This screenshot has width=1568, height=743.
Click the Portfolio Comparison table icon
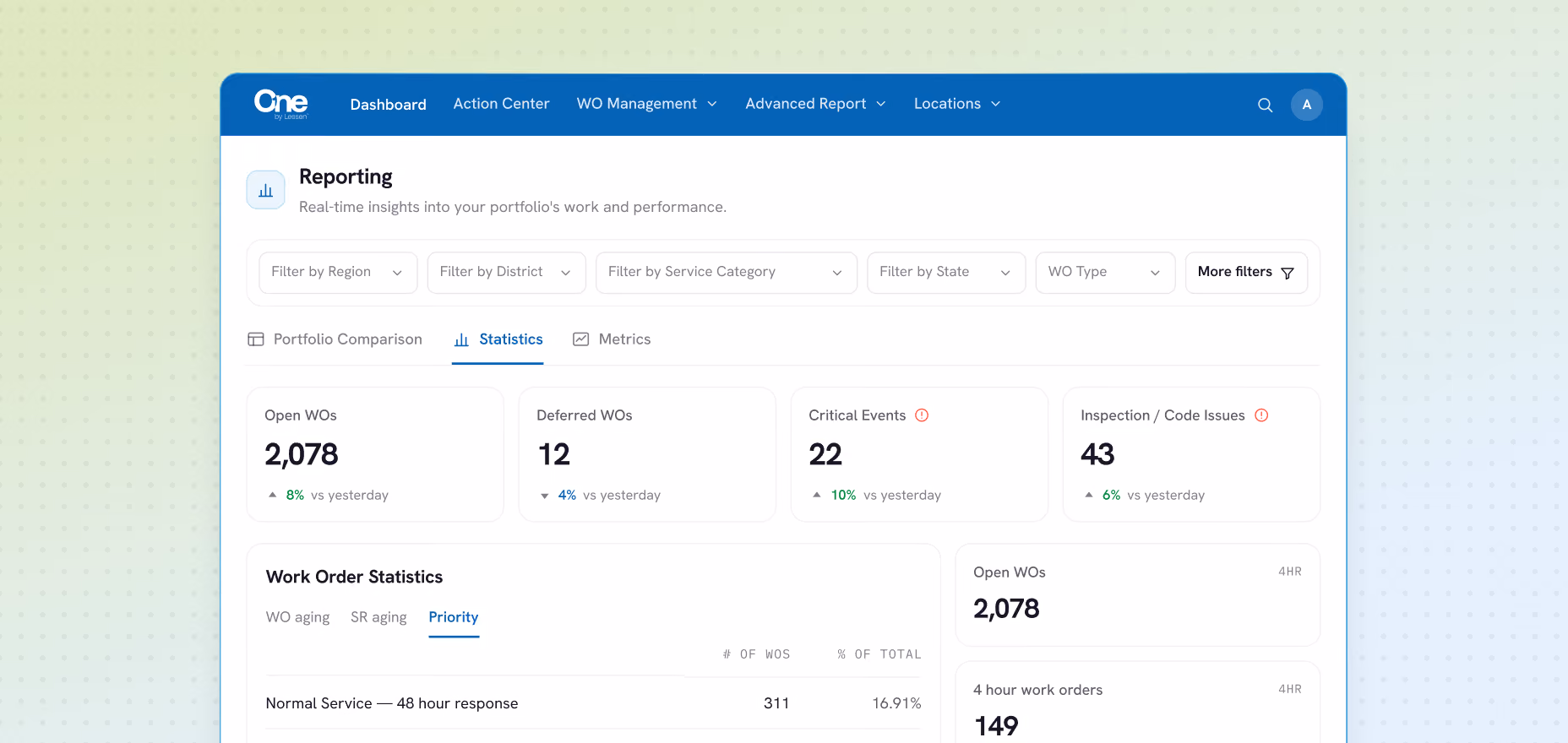pyautogui.click(x=255, y=339)
